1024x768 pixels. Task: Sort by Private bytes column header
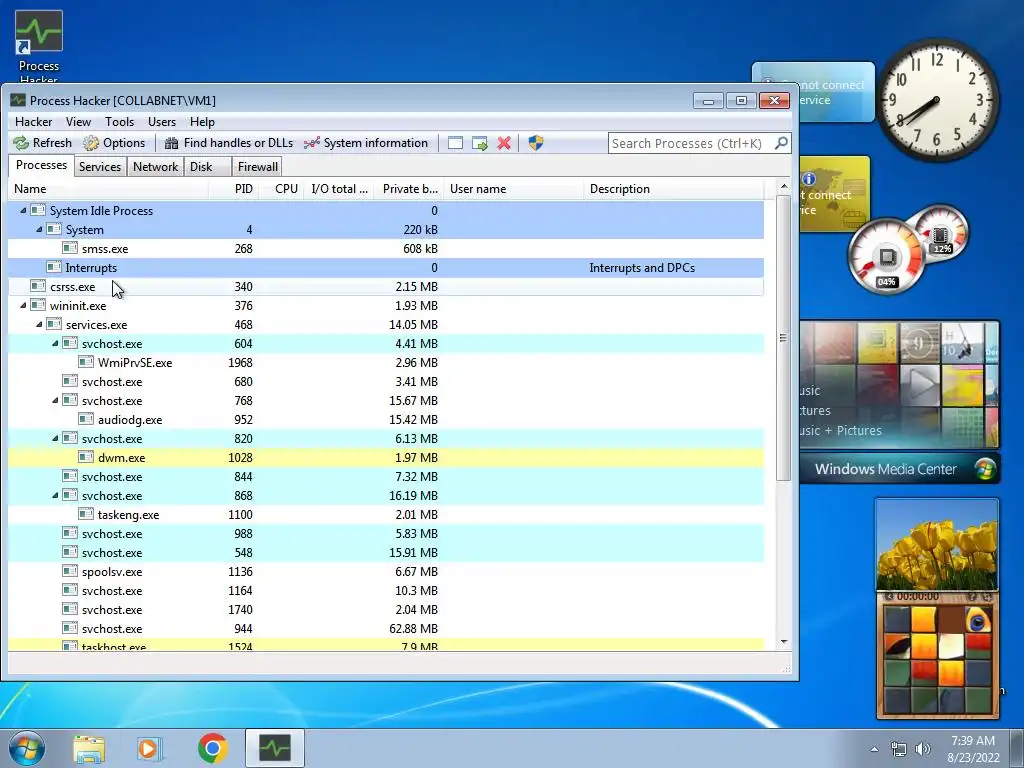coord(409,189)
